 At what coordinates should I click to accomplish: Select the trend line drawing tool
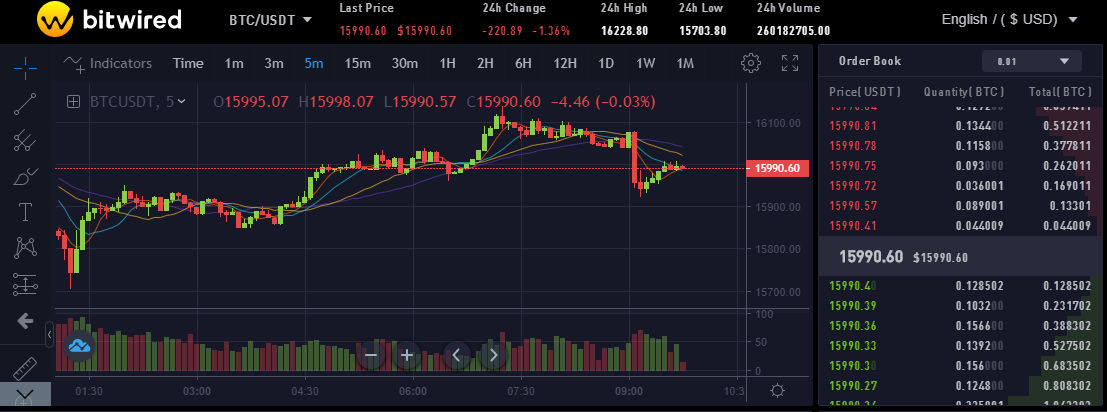tap(25, 103)
